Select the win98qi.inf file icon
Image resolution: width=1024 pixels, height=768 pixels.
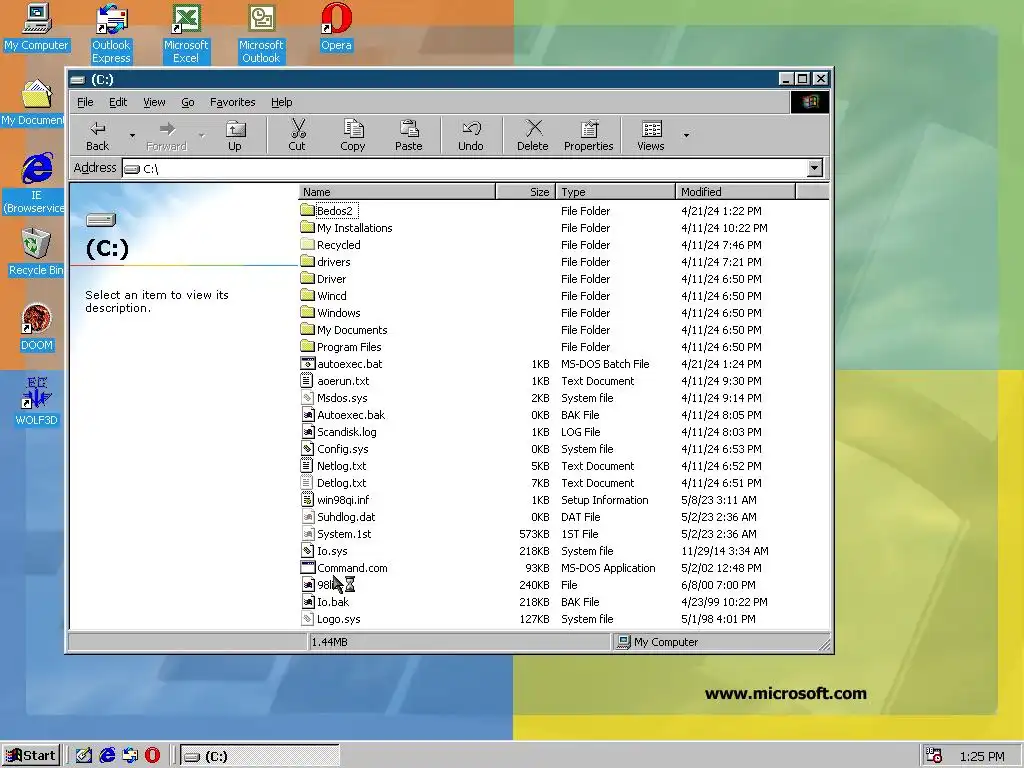(308, 500)
